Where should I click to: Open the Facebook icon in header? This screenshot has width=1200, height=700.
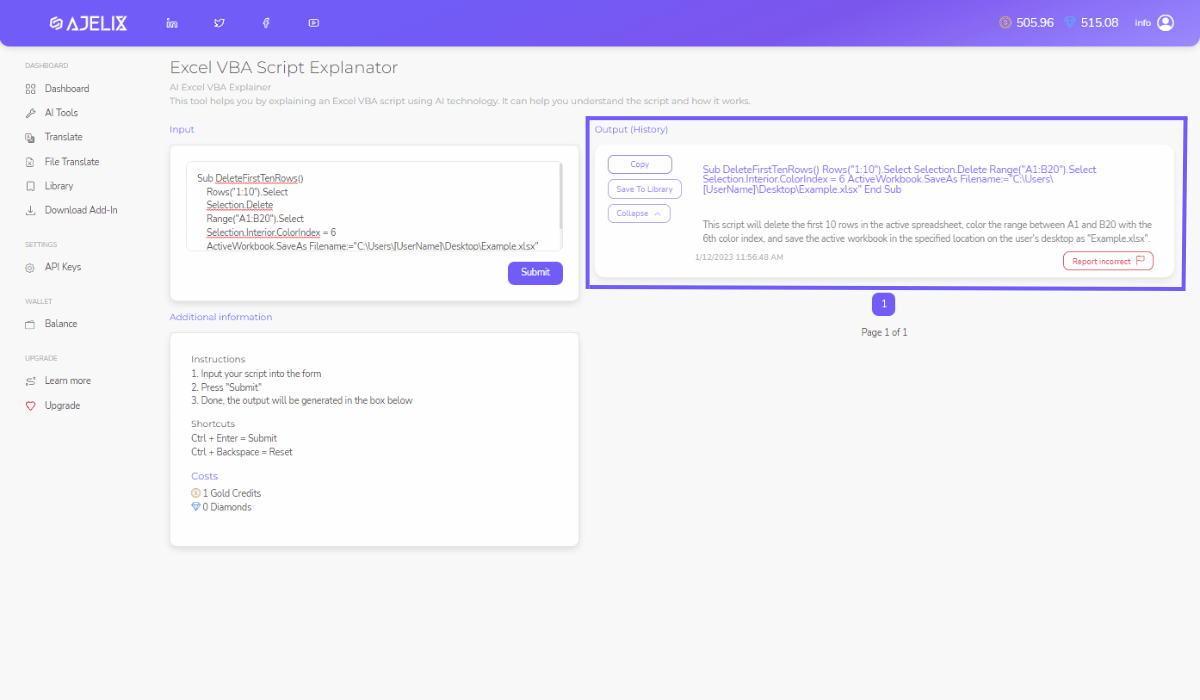(266, 23)
